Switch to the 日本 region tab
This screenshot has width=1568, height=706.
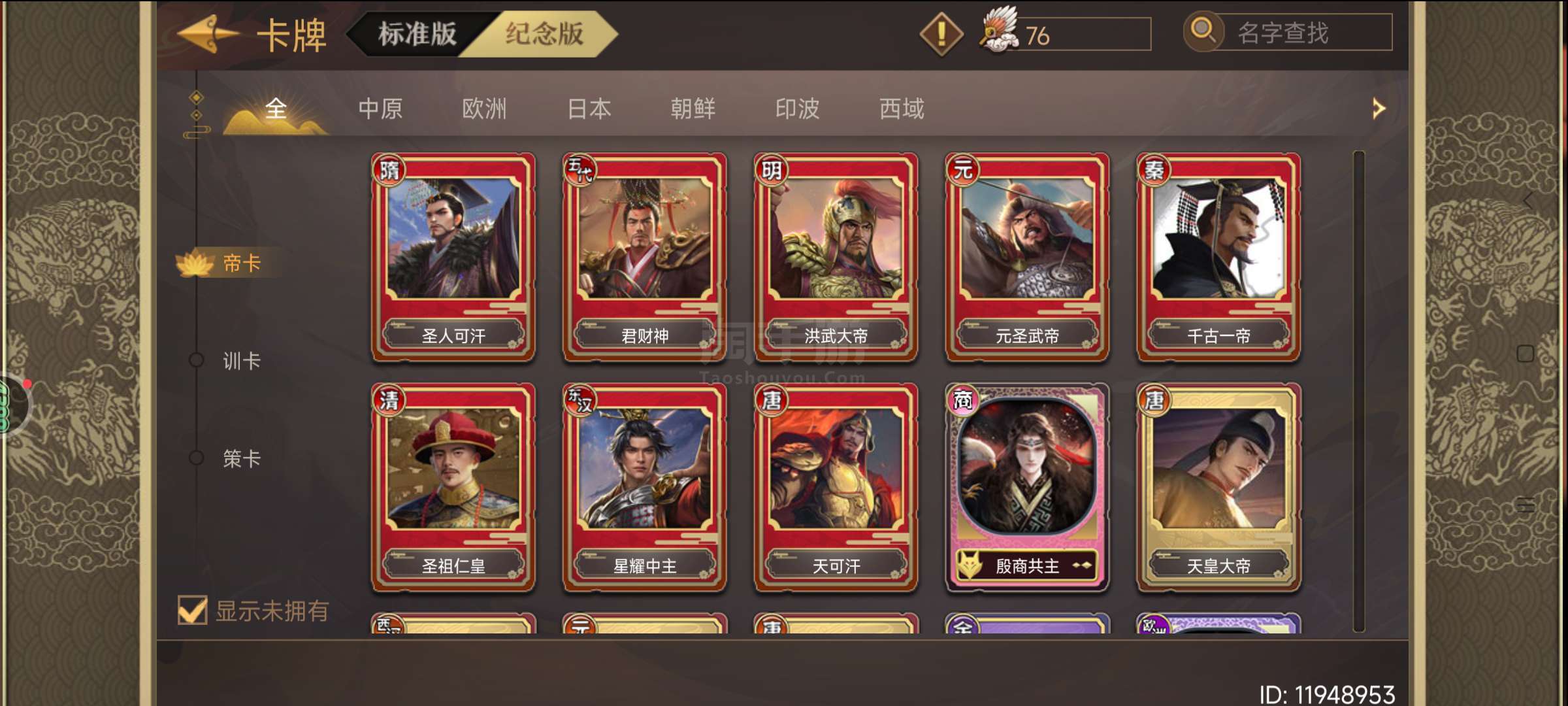point(589,109)
